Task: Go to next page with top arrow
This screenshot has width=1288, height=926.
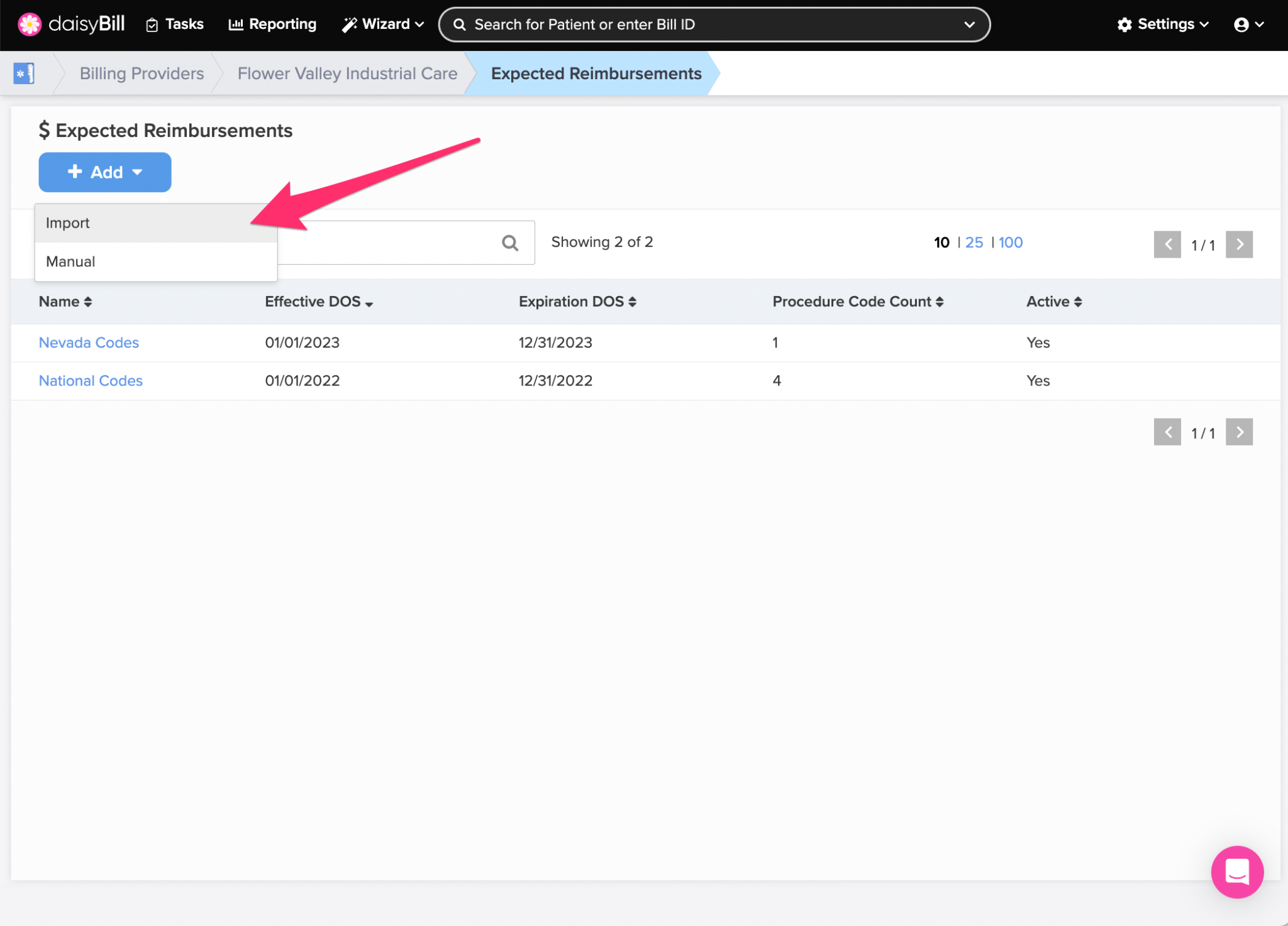Action: [1239, 245]
